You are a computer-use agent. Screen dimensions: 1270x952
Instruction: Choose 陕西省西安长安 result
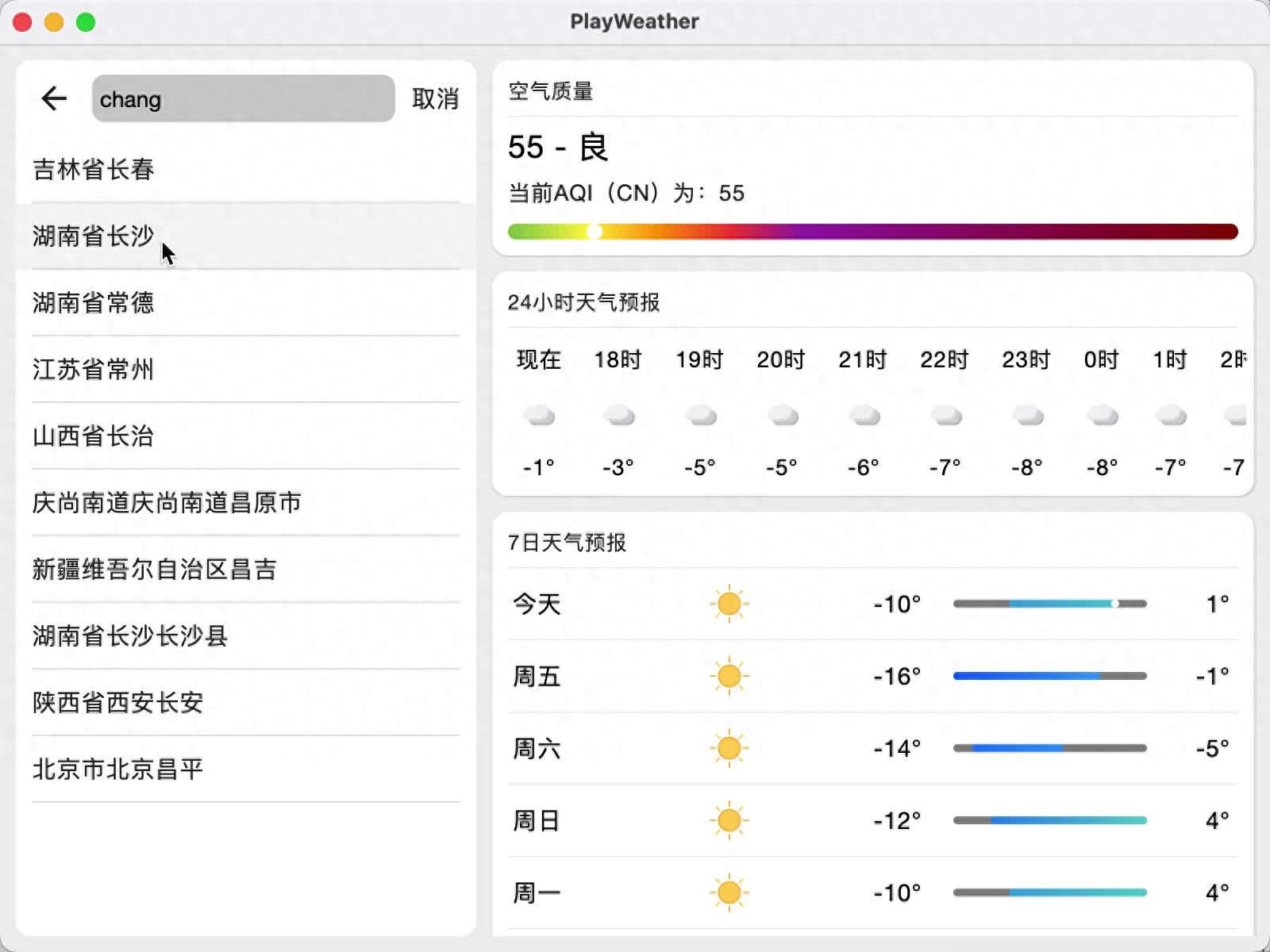coord(245,702)
